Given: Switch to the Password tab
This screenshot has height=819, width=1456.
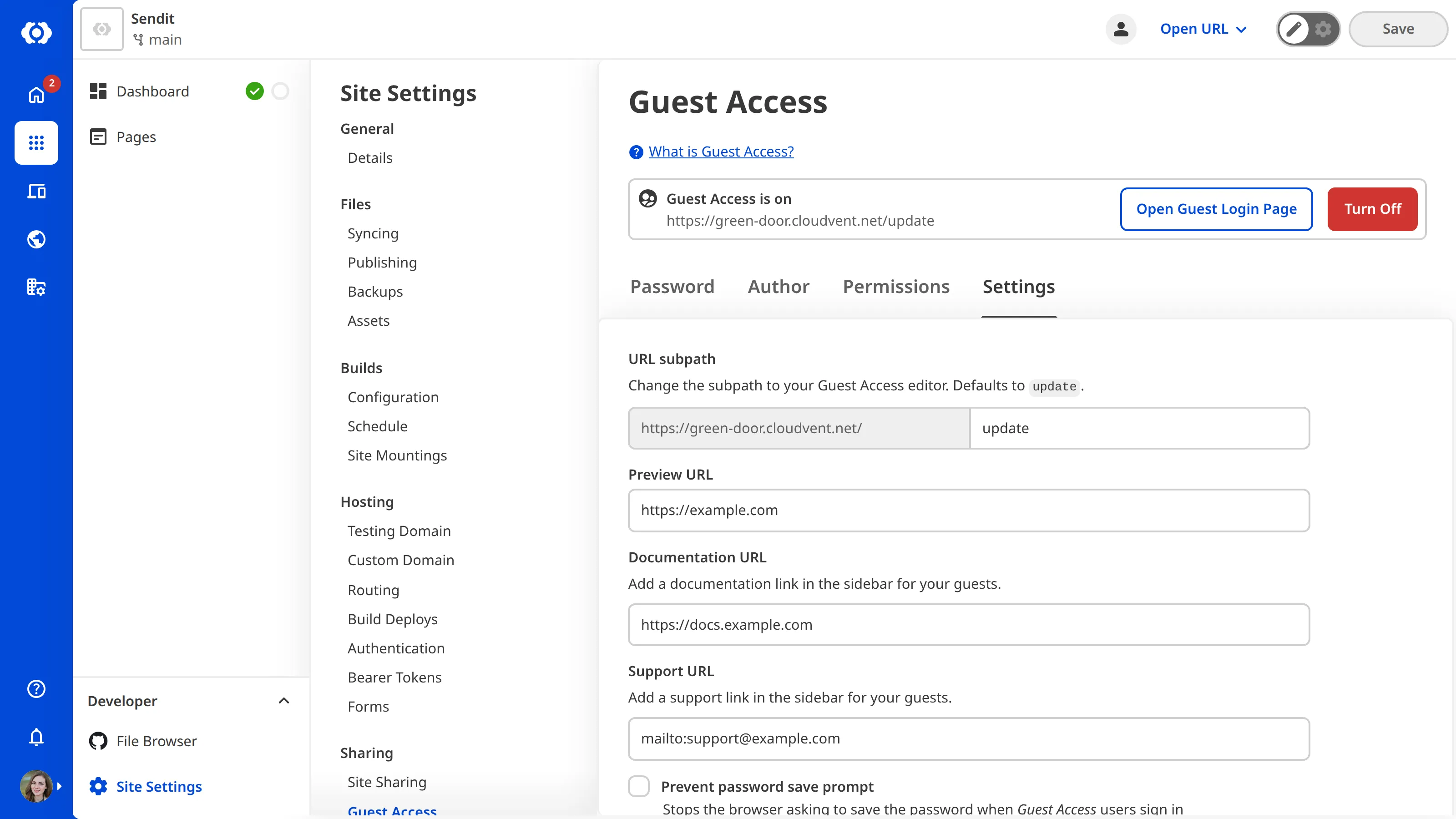Looking at the screenshot, I should [672, 287].
